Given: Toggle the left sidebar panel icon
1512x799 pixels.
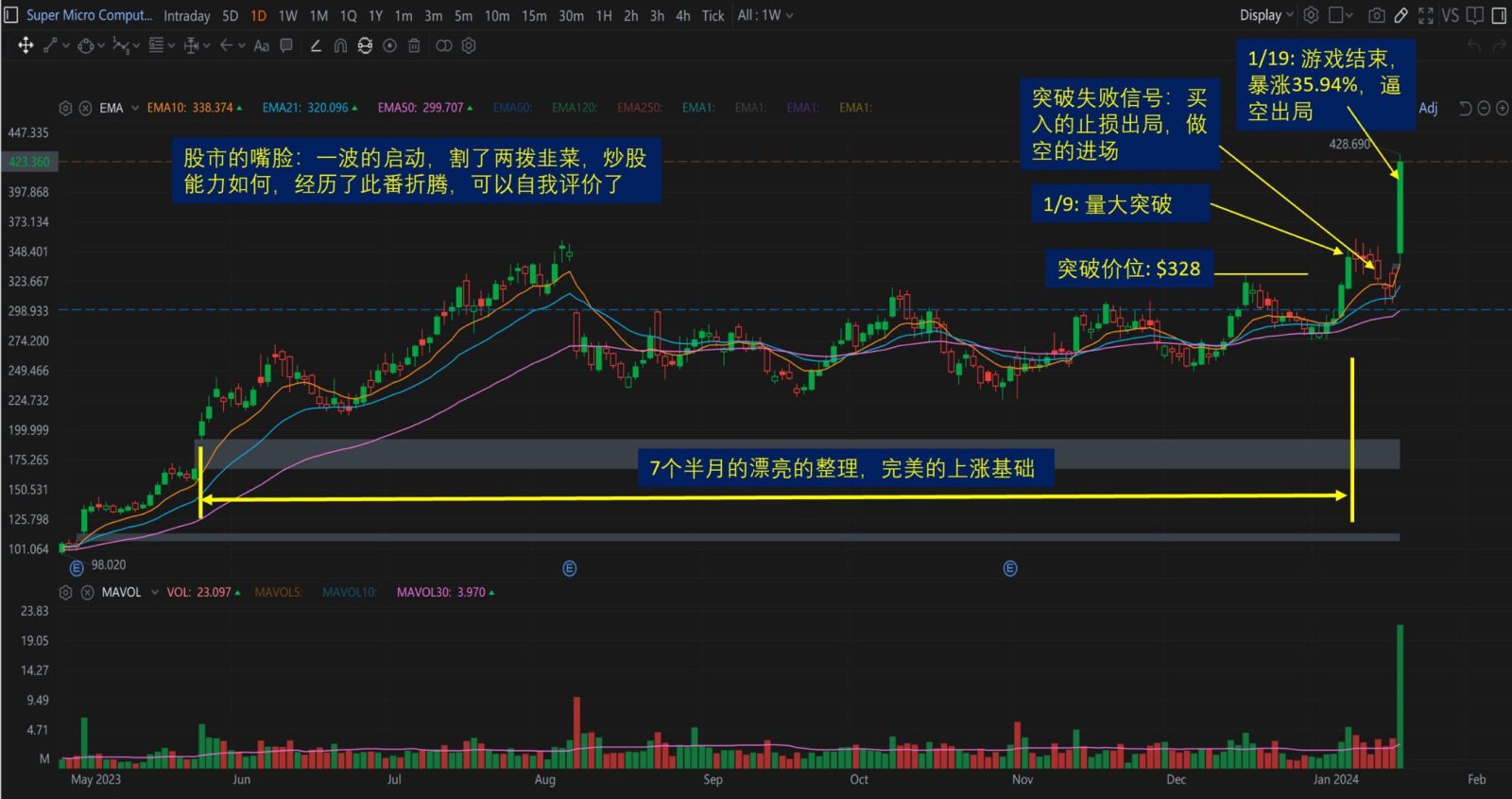Looking at the screenshot, I should click(11, 15).
